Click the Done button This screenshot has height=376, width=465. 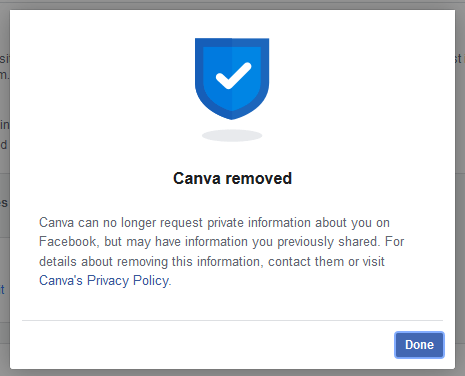click(419, 345)
